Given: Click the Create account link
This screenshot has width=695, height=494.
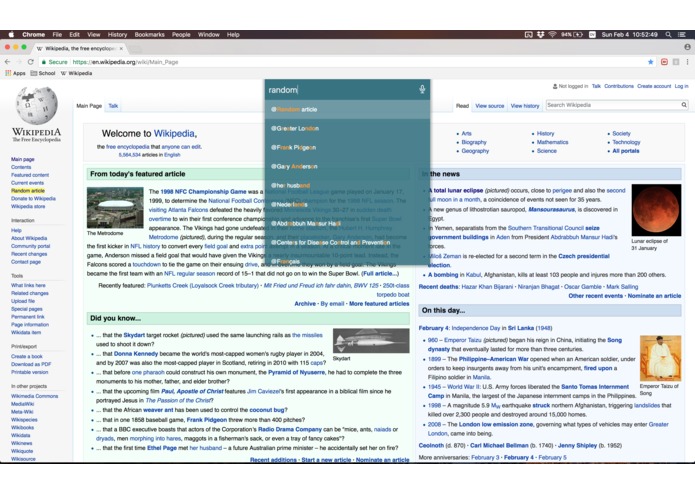Looking at the screenshot, I should 654,86.
